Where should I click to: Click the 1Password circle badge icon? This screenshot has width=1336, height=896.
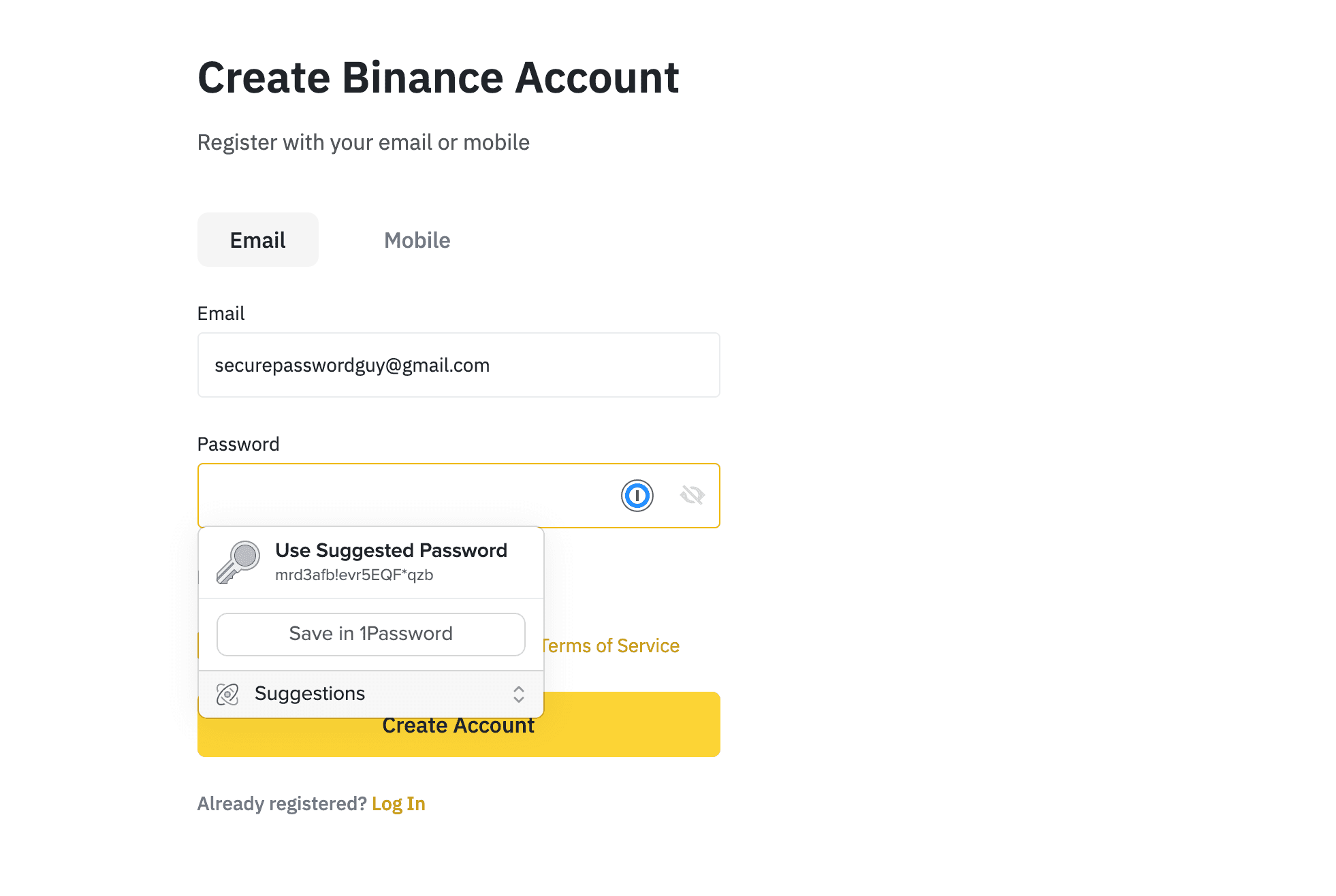point(637,495)
